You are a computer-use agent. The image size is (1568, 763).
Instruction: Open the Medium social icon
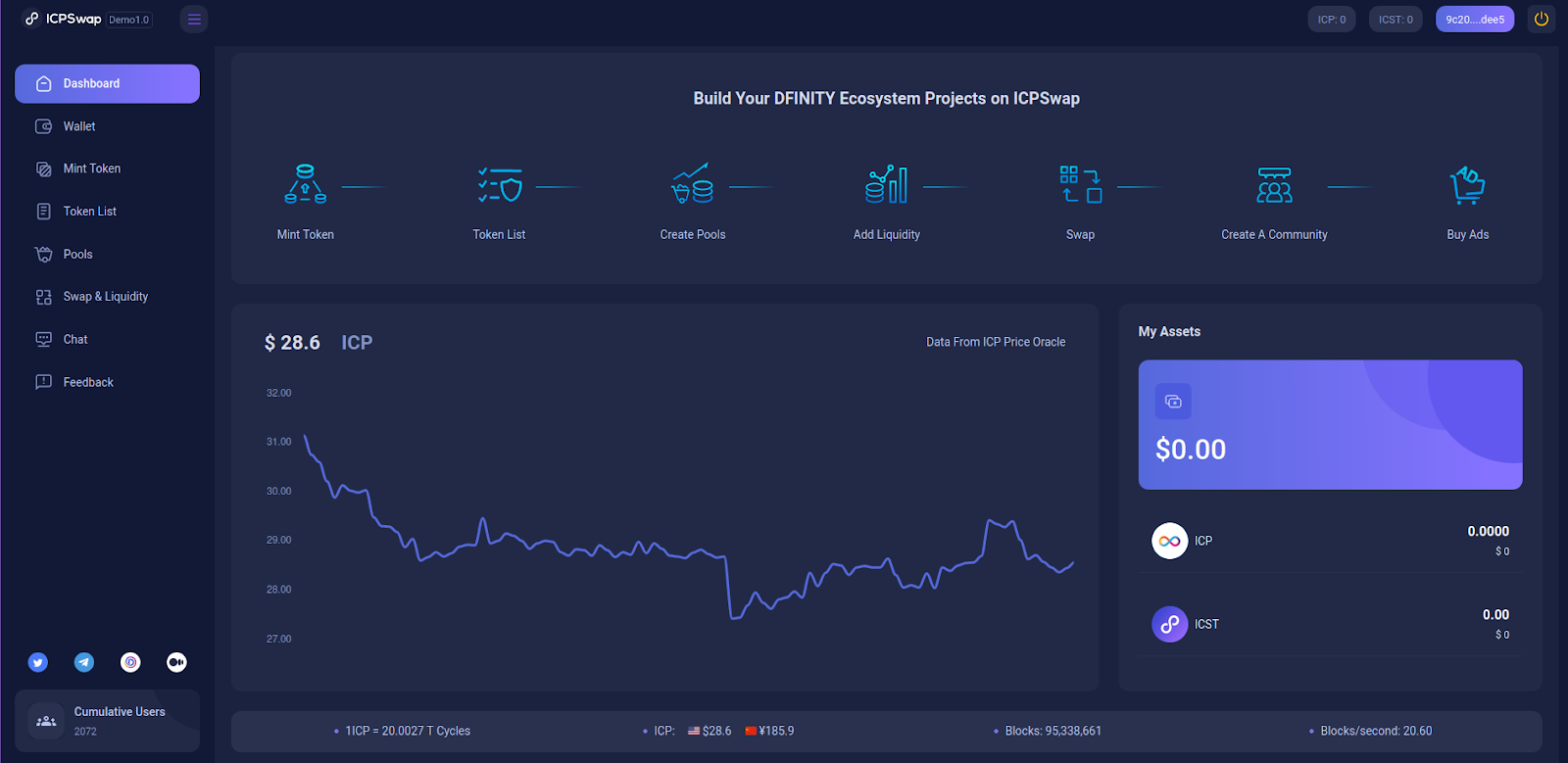(176, 663)
